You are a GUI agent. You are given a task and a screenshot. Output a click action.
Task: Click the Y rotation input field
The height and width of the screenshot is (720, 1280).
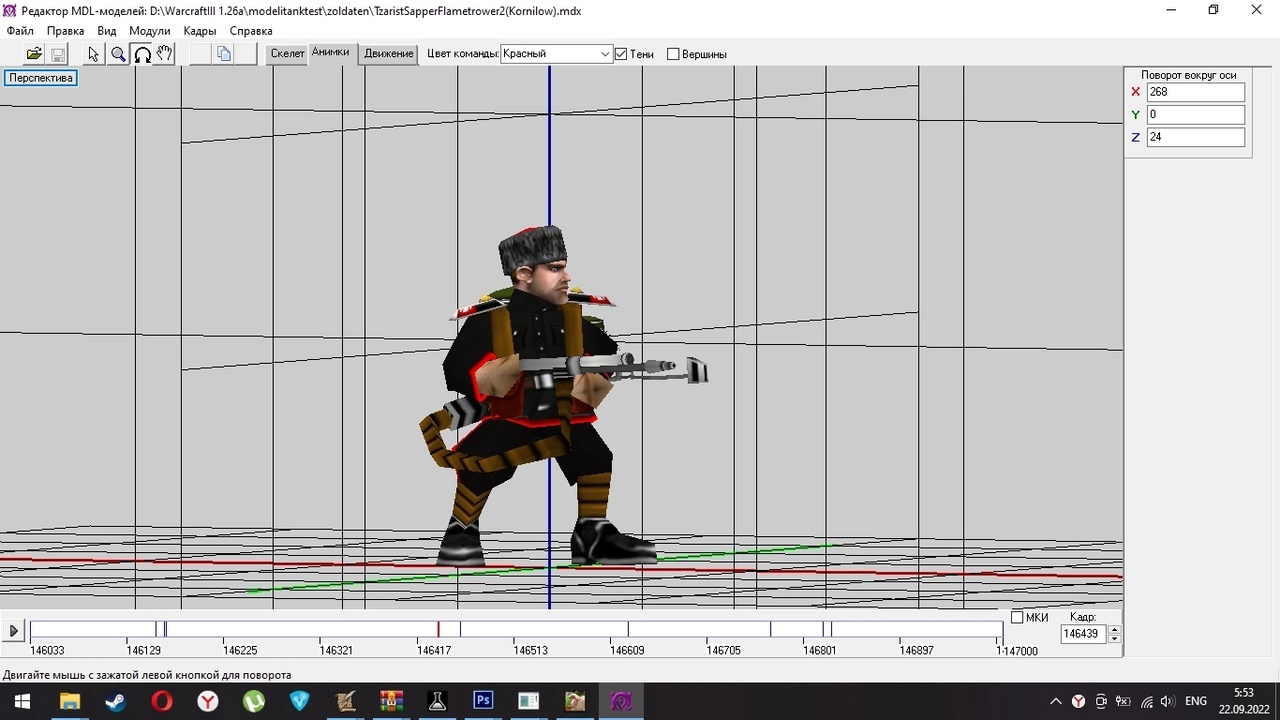point(1195,115)
